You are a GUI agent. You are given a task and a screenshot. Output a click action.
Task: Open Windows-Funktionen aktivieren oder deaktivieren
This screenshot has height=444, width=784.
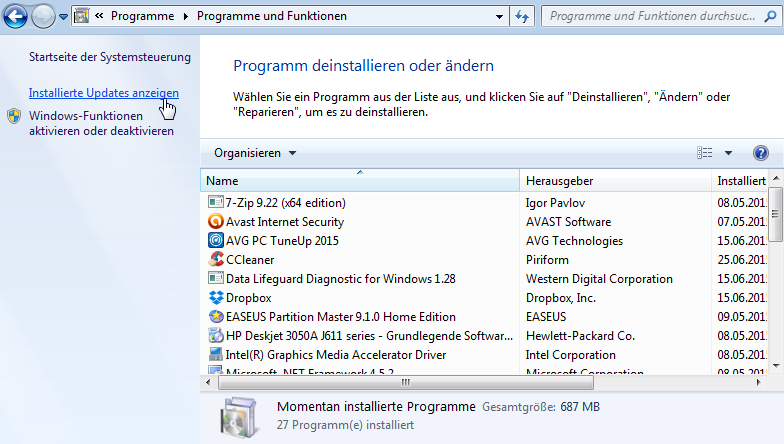point(102,124)
